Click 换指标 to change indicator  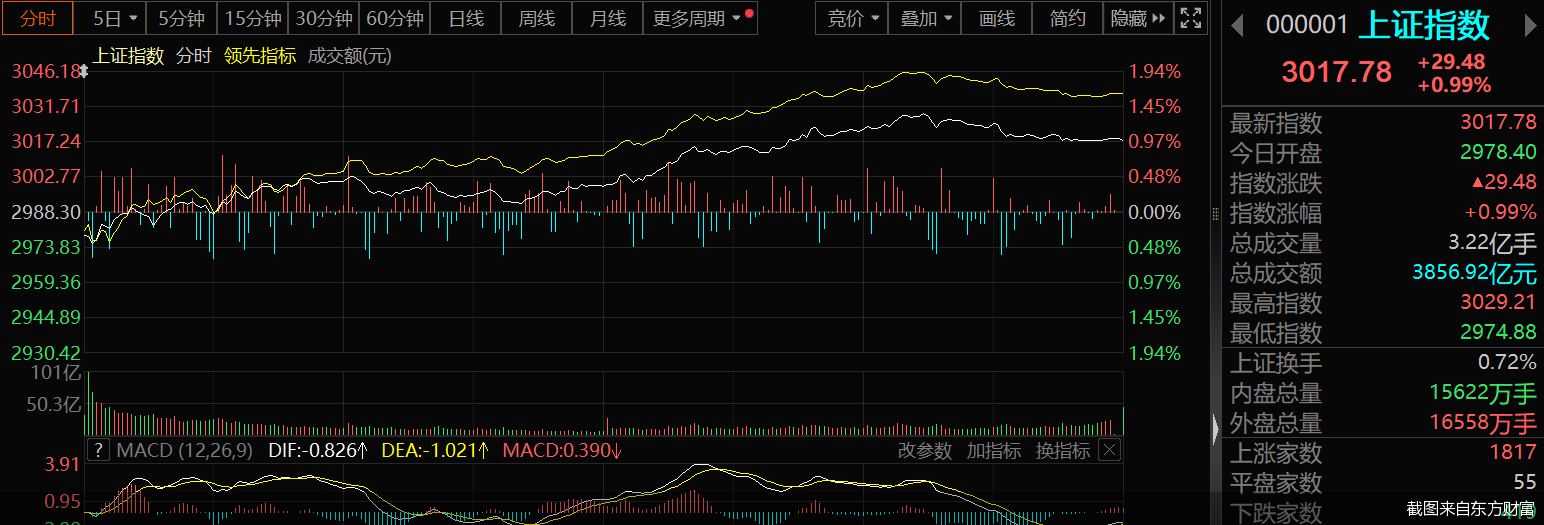[1063, 451]
